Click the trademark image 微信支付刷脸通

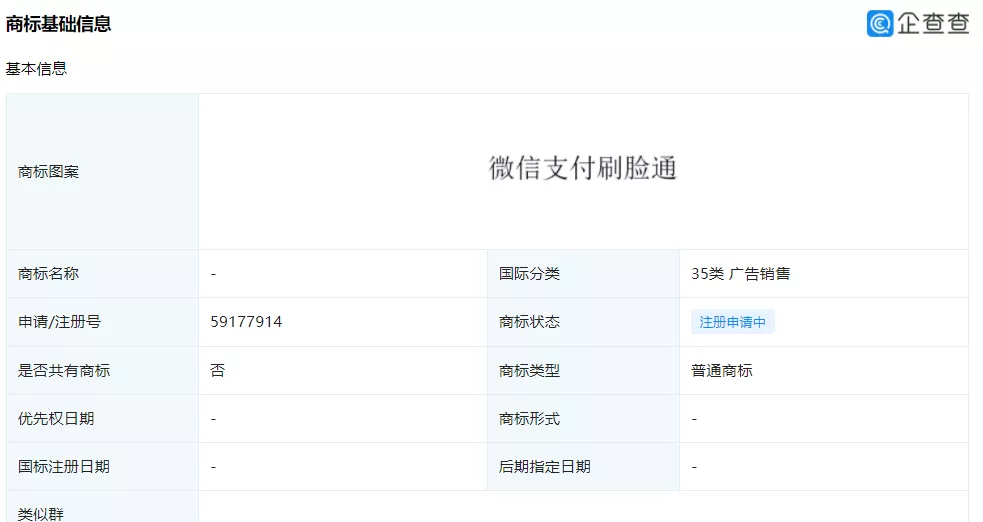[x=583, y=168]
